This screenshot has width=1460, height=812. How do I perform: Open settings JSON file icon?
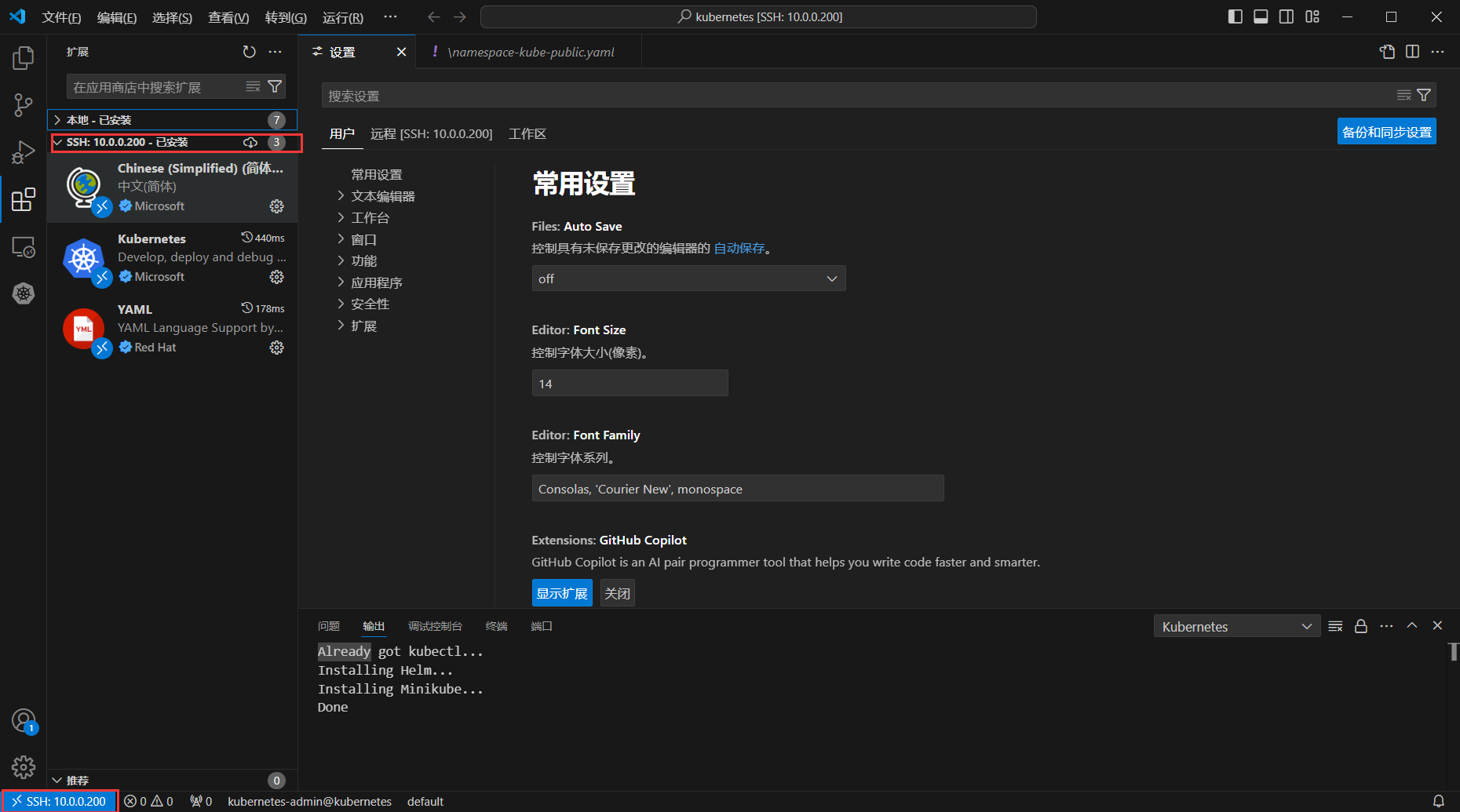click(1387, 52)
